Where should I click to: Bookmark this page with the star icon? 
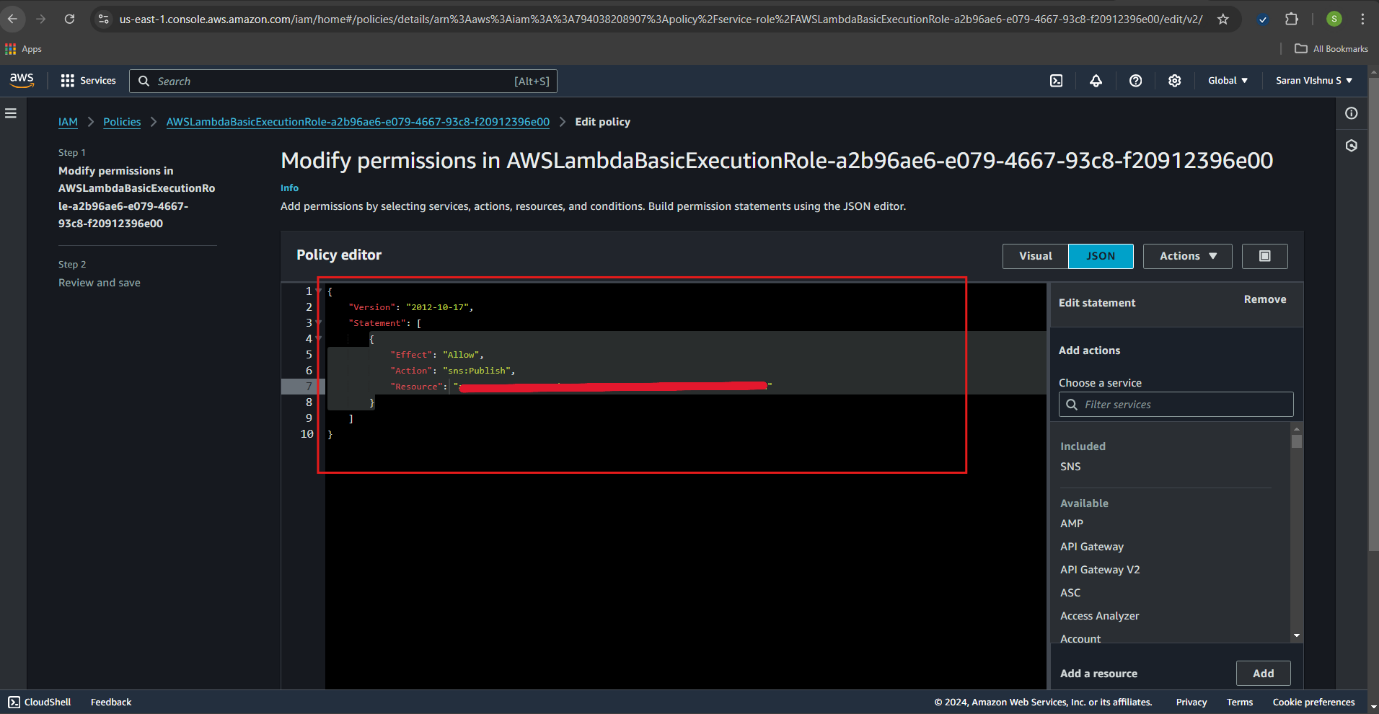coord(1223,19)
